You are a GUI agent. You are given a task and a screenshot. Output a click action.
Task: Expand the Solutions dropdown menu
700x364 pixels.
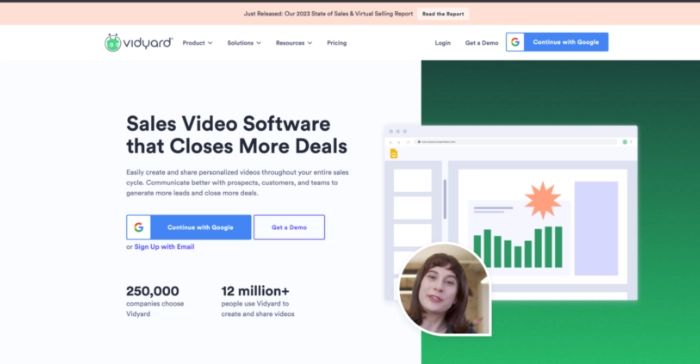click(x=244, y=43)
